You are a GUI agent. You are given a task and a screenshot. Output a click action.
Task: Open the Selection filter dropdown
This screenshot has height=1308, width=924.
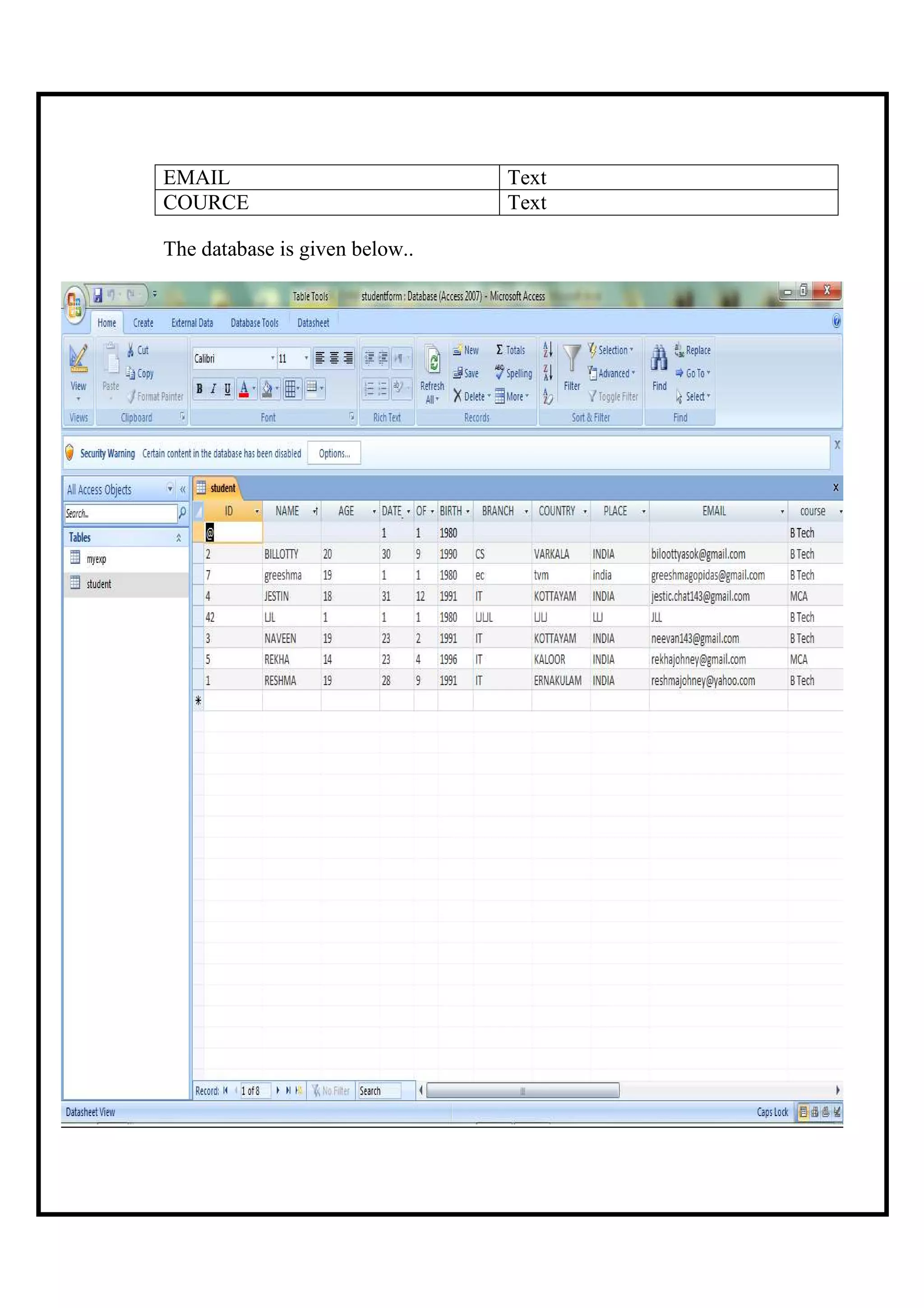pyautogui.click(x=611, y=350)
